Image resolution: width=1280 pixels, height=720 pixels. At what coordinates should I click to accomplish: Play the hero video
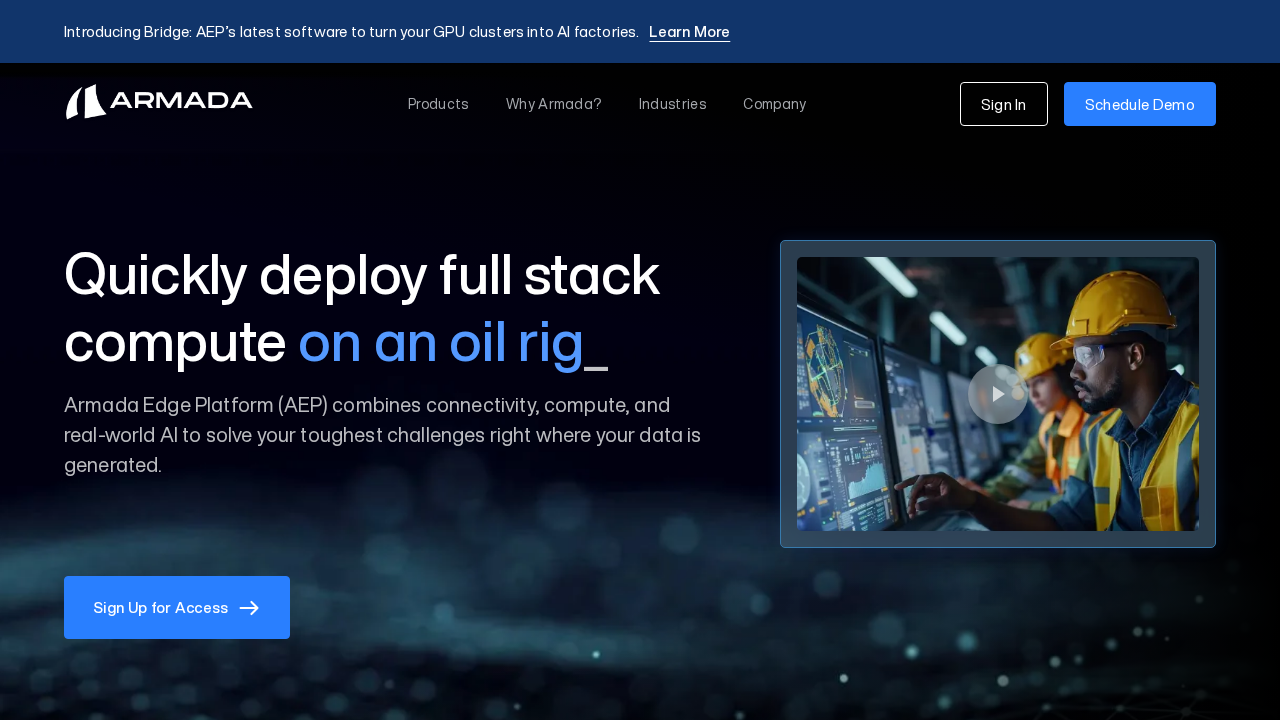tap(997, 394)
